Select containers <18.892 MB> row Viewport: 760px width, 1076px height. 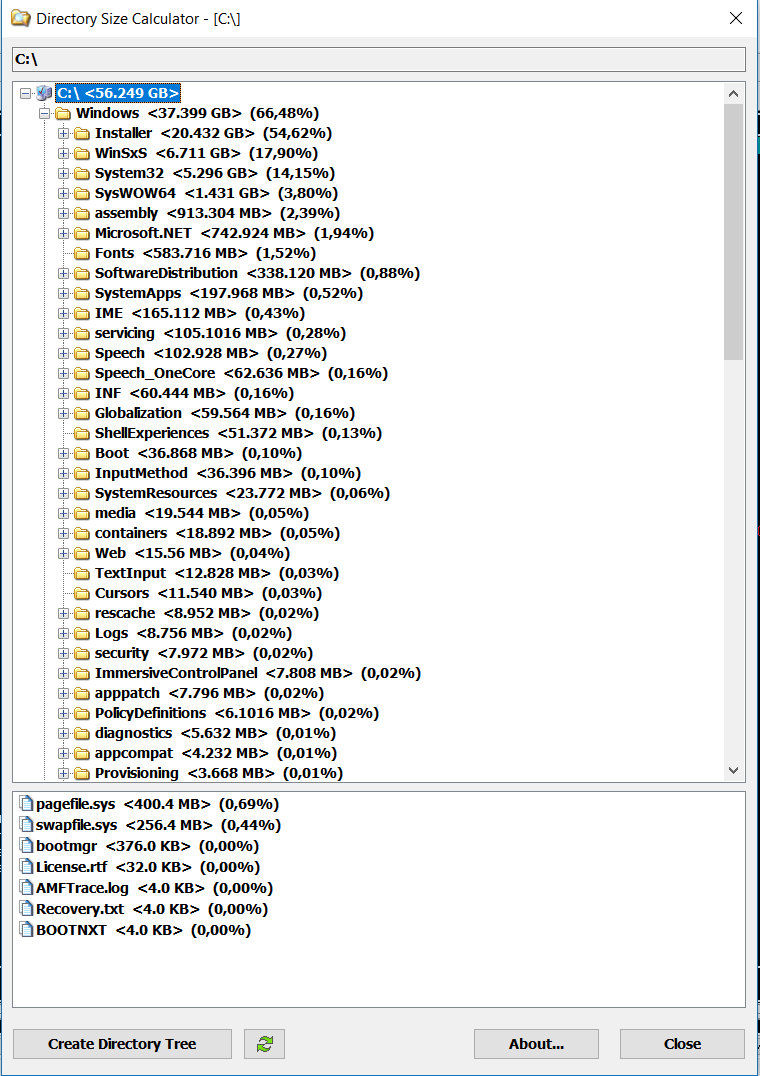pos(217,533)
